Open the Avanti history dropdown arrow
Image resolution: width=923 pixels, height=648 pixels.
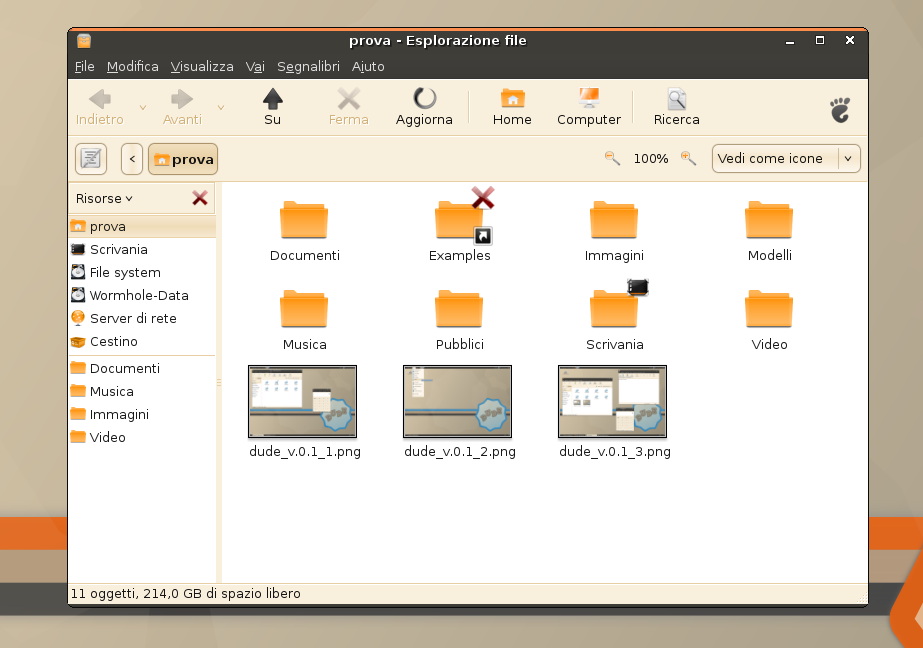tap(221, 107)
